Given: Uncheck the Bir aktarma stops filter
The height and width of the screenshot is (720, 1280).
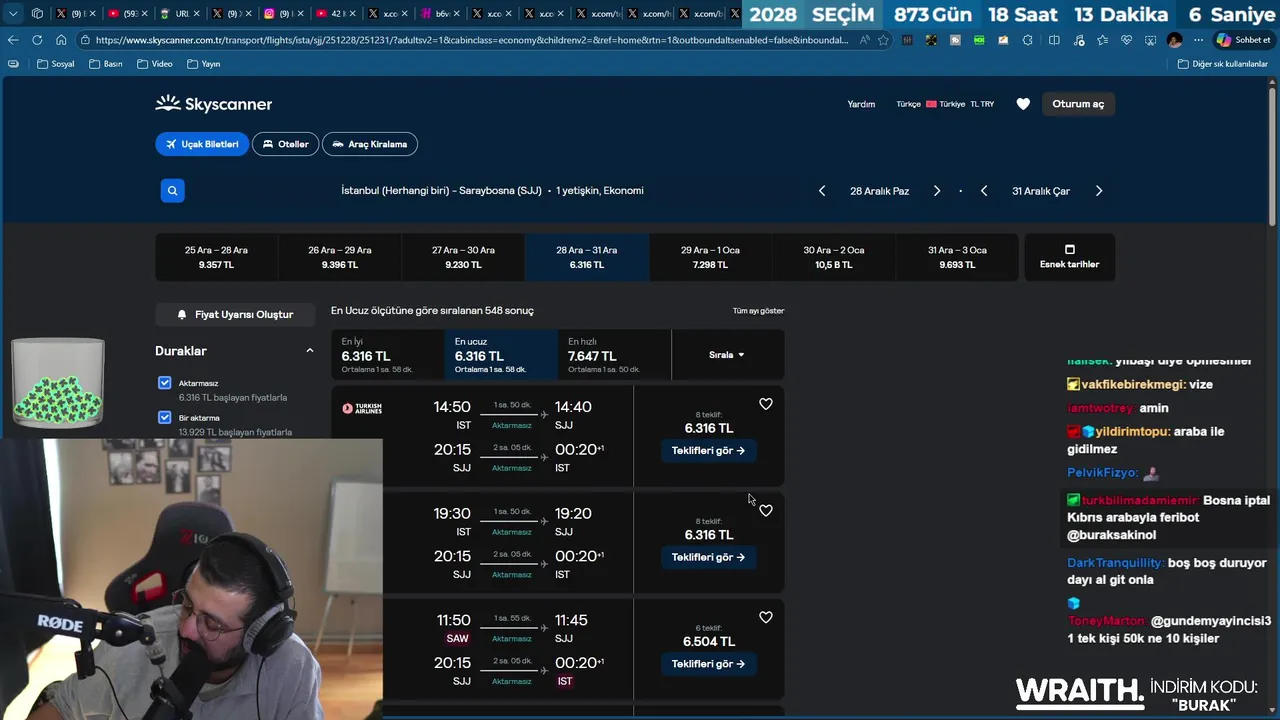Looking at the screenshot, I should point(164,417).
